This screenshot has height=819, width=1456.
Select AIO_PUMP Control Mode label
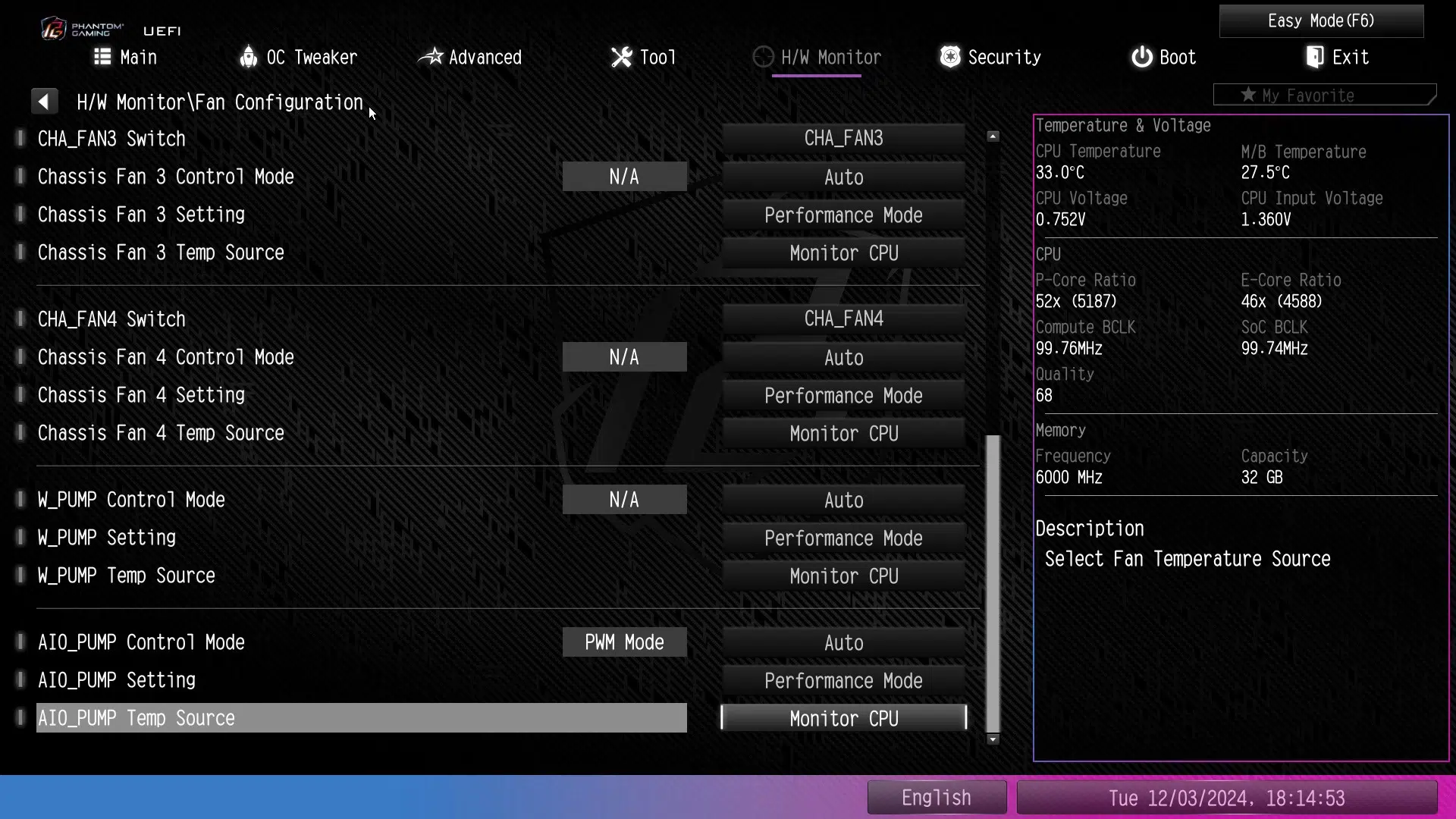[x=141, y=642]
